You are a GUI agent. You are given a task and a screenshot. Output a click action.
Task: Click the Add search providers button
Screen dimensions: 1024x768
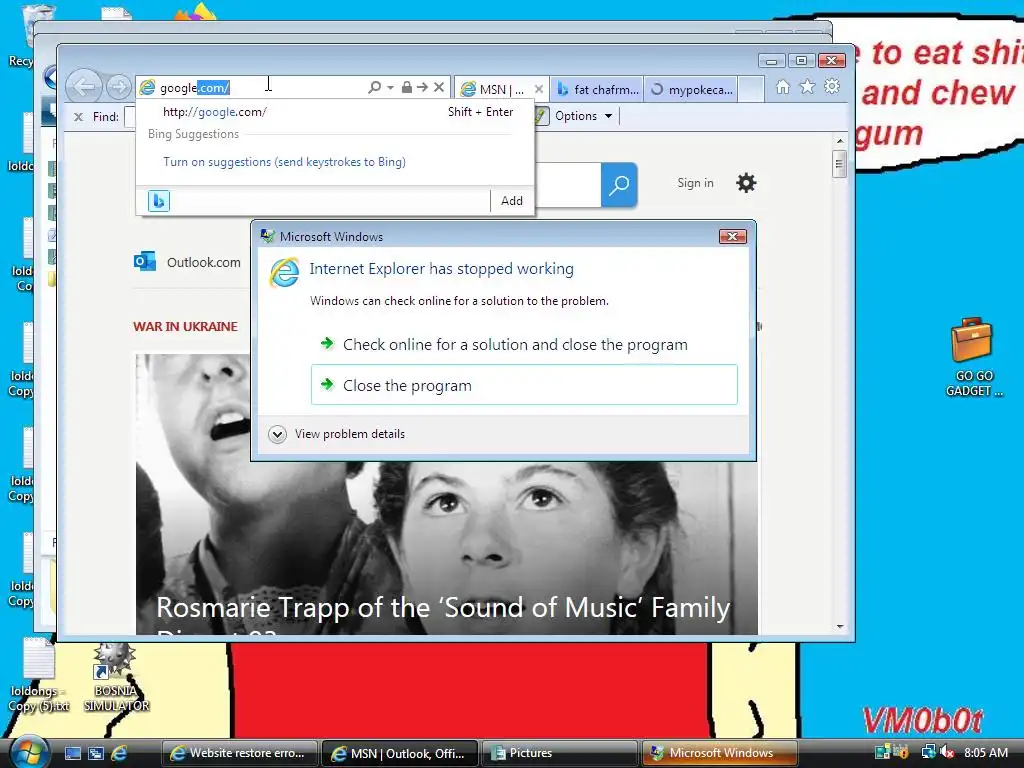coord(511,200)
